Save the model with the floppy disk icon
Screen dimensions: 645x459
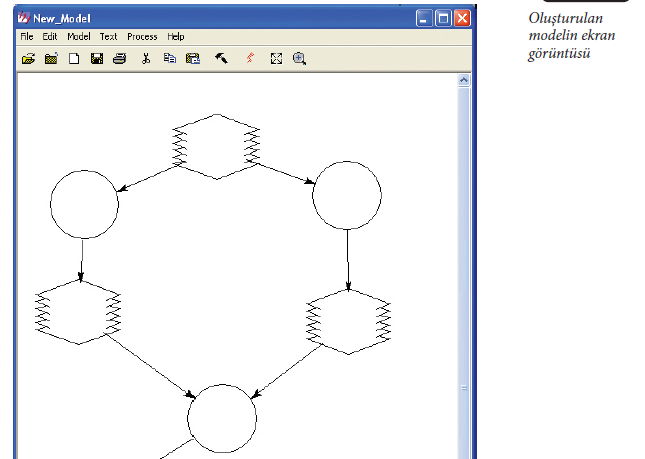click(97, 59)
